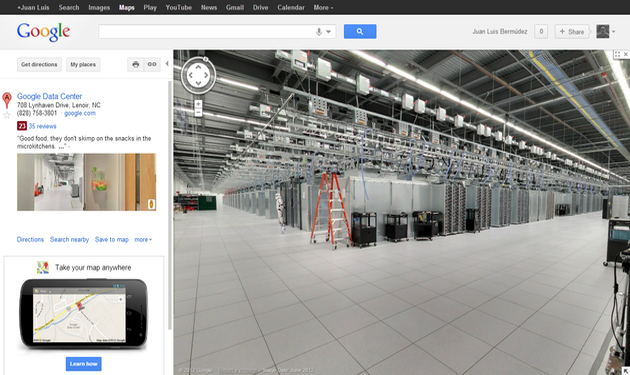Open search options dropdown arrow

click(329, 32)
